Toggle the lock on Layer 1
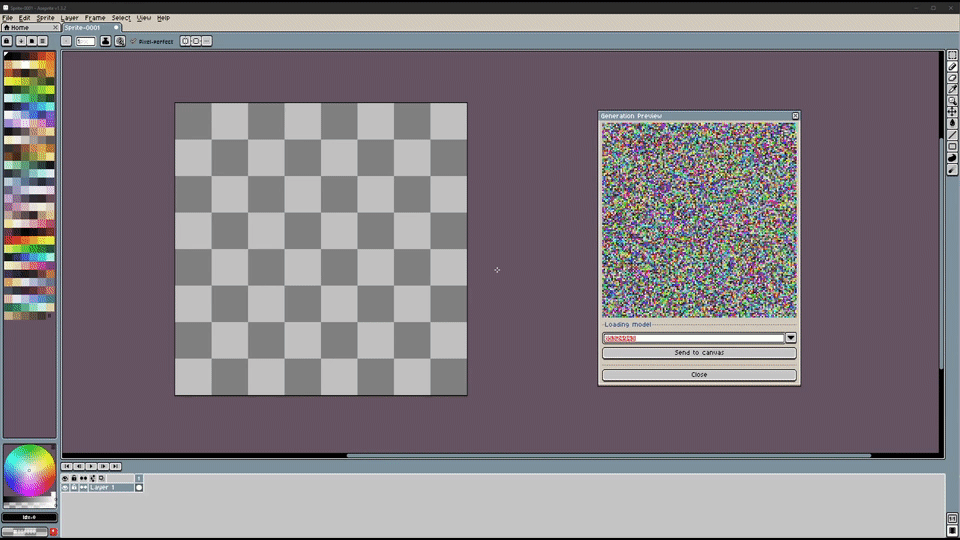 [x=74, y=487]
